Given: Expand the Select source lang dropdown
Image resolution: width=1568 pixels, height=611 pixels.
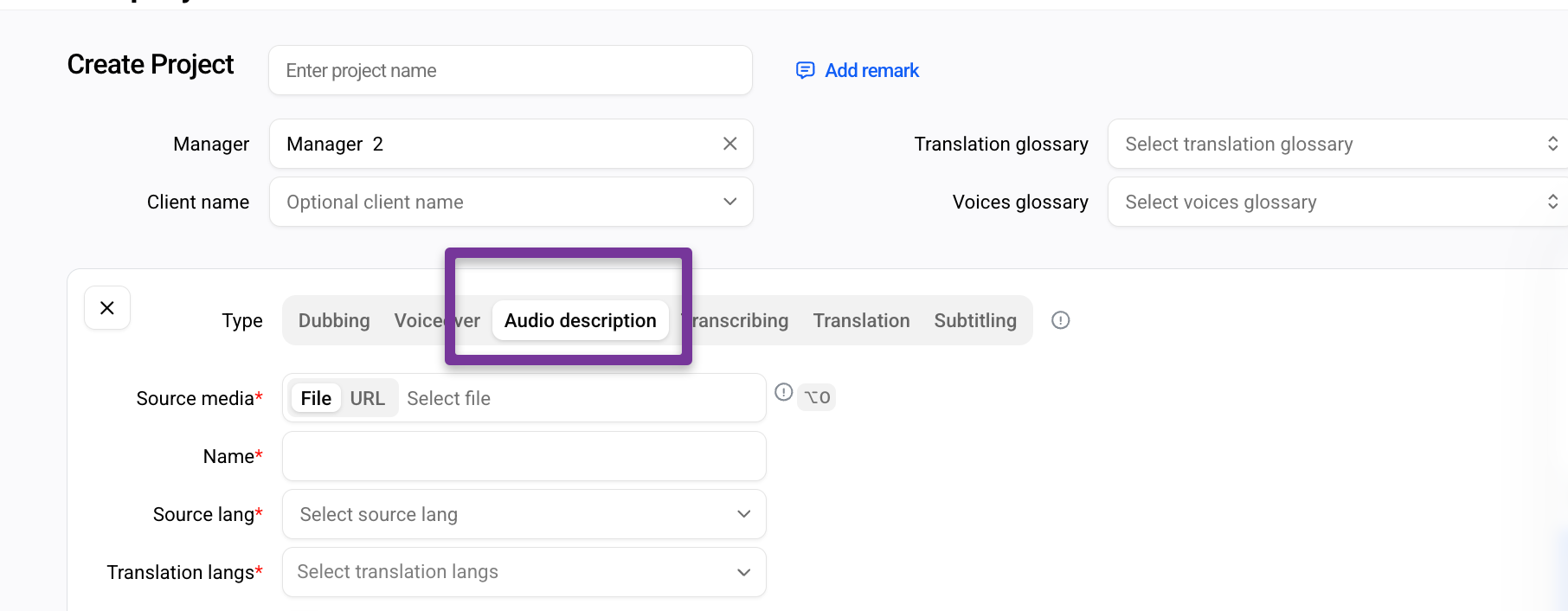Looking at the screenshot, I should click(x=524, y=514).
